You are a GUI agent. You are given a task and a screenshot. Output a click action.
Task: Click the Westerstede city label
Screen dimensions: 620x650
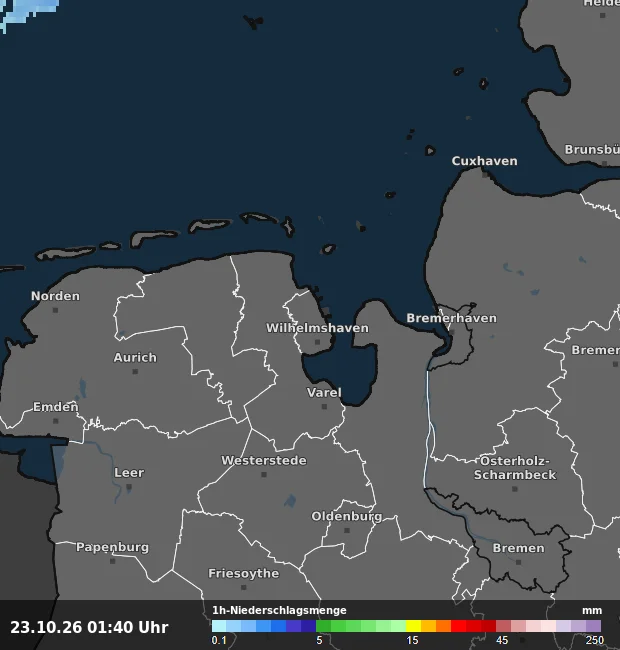coord(264,461)
